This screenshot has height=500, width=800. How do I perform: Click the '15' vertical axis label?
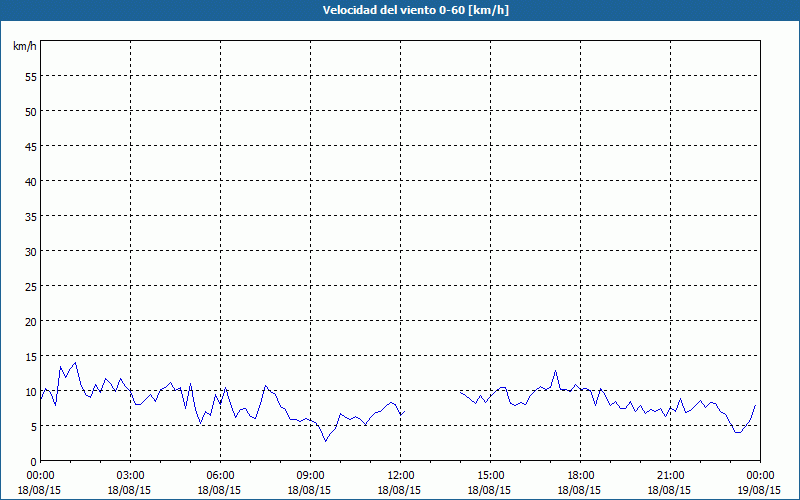coord(30,357)
